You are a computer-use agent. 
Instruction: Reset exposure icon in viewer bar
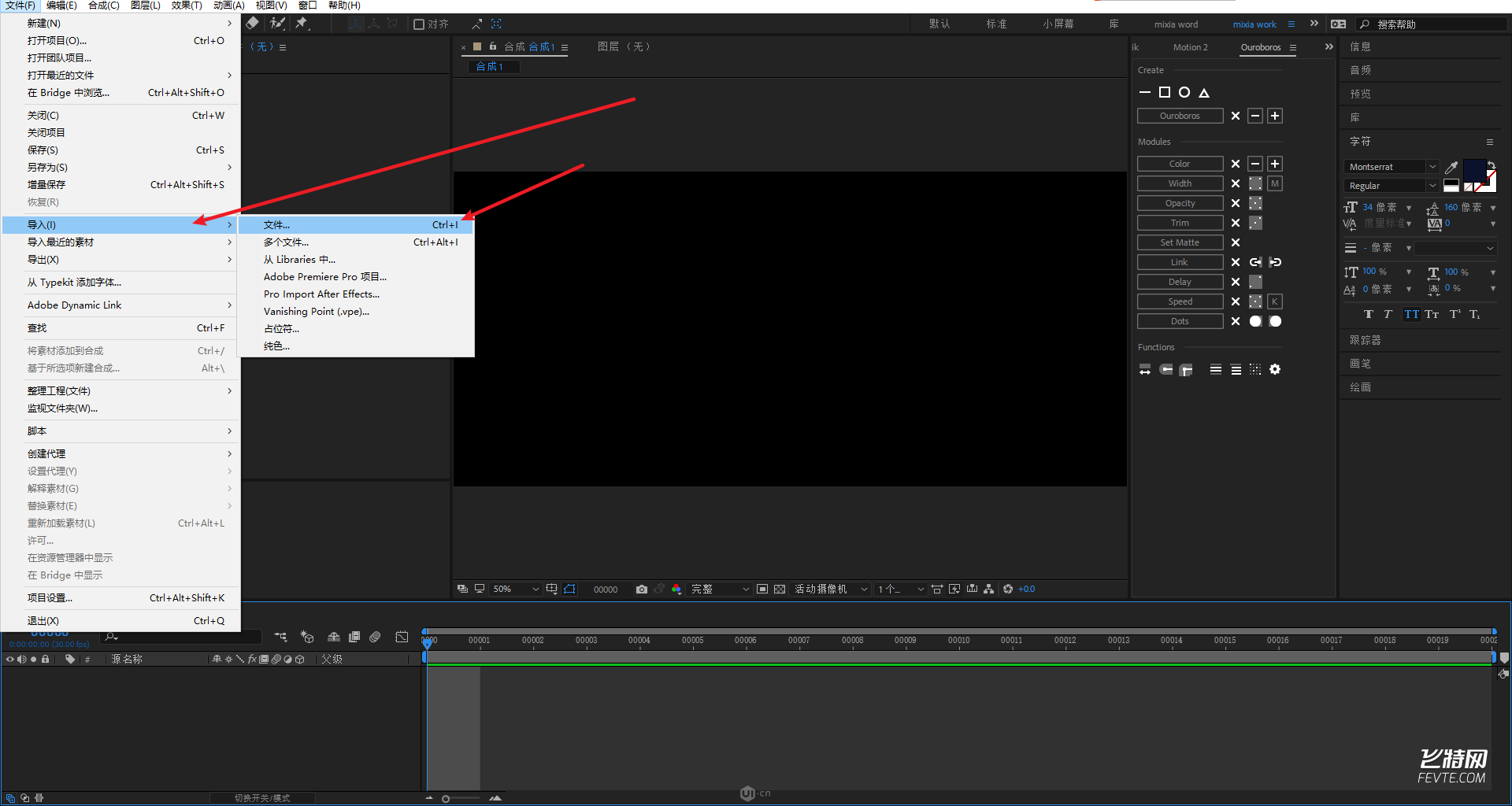click(x=1008, y=589)
